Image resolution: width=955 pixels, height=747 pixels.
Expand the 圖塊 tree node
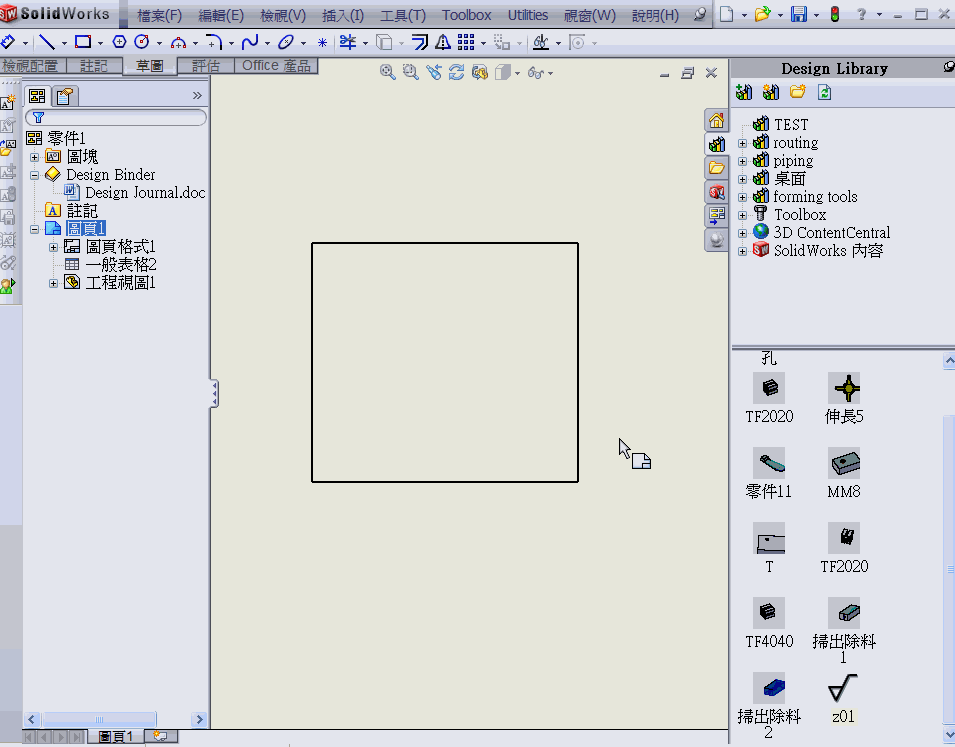[35, 157]
